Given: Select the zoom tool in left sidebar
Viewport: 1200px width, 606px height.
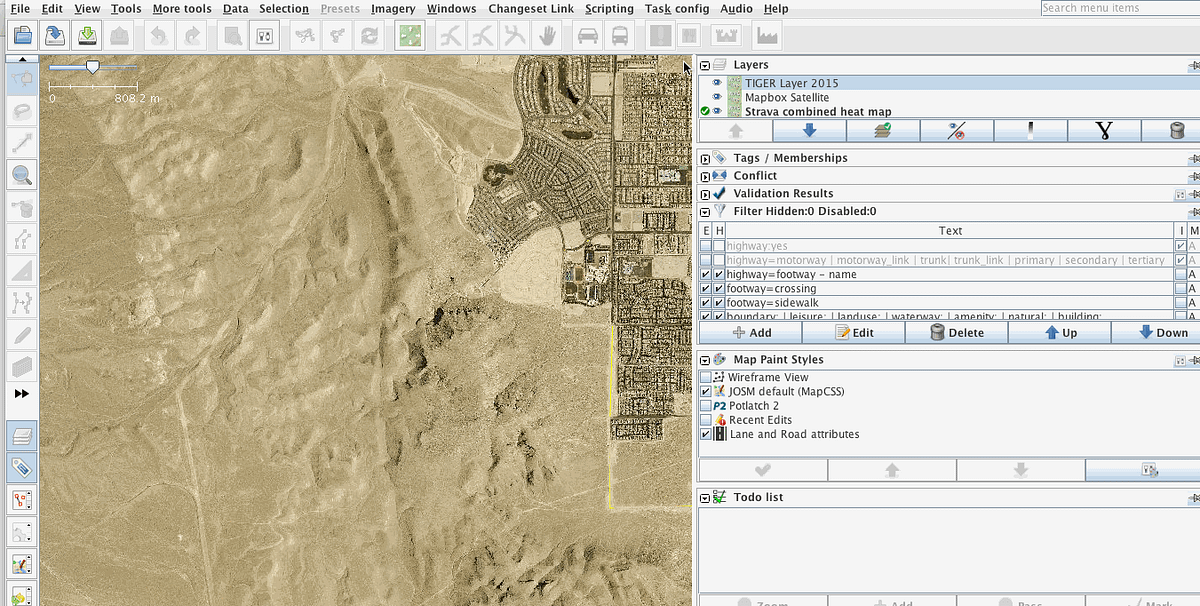Looking at the screenshot, I should [21, 174].
